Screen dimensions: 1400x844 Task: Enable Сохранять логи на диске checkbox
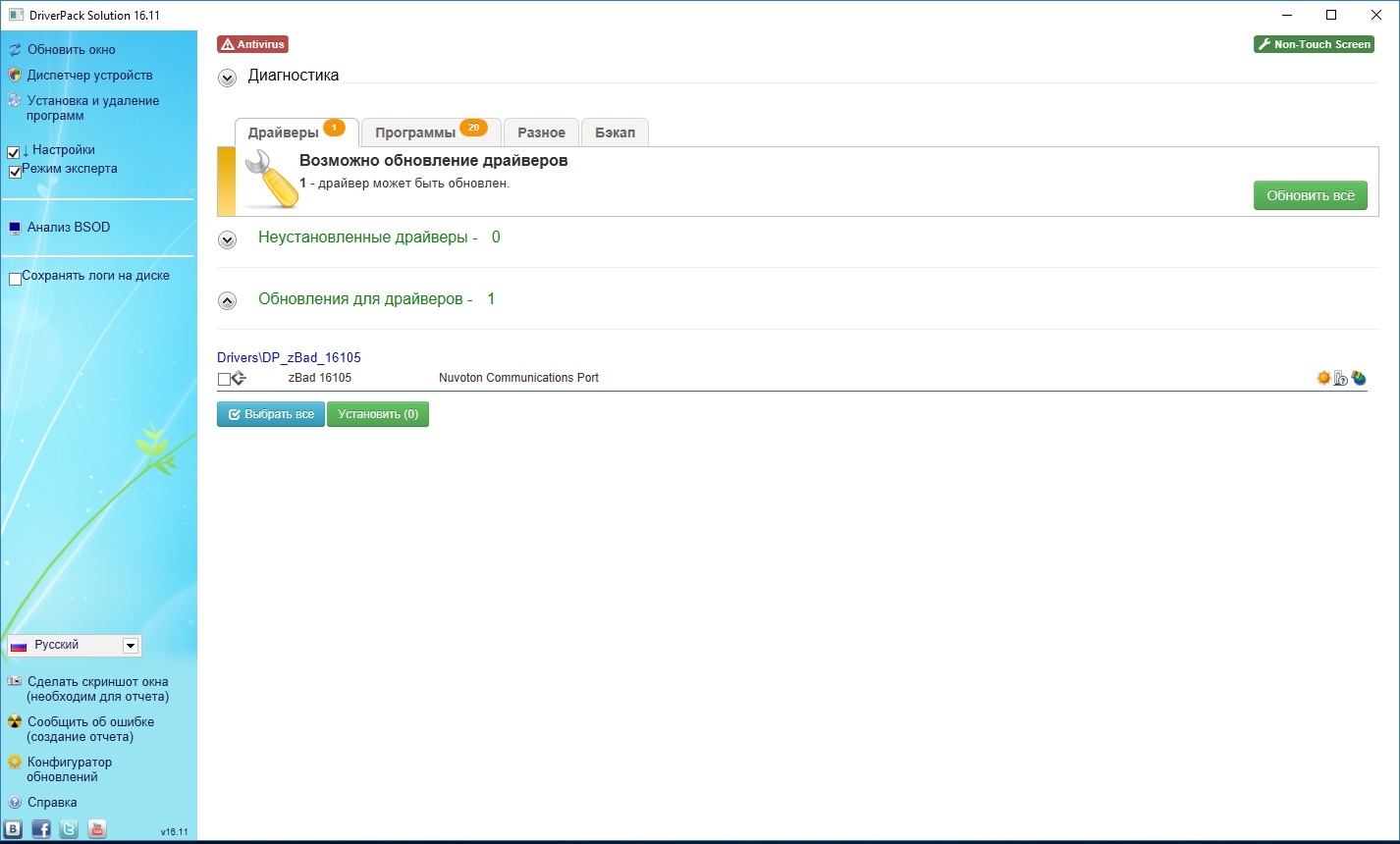click(x=16, y=279)
